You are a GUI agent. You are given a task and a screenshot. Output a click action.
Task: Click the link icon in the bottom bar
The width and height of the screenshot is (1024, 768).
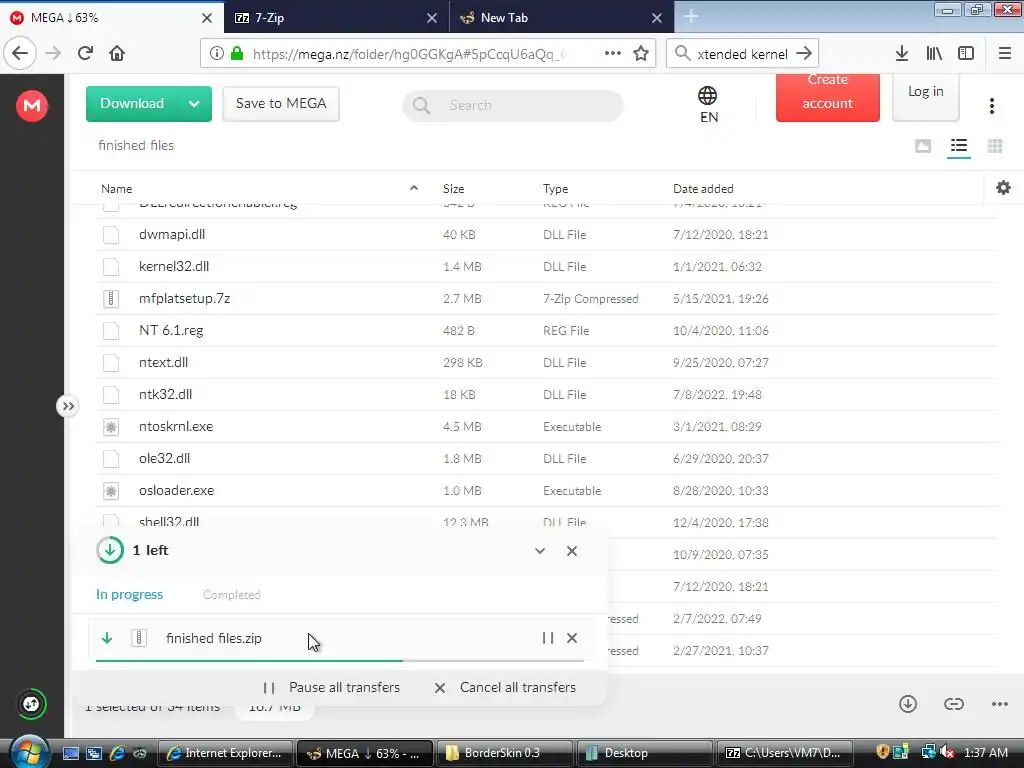click(x=953, y=704)
